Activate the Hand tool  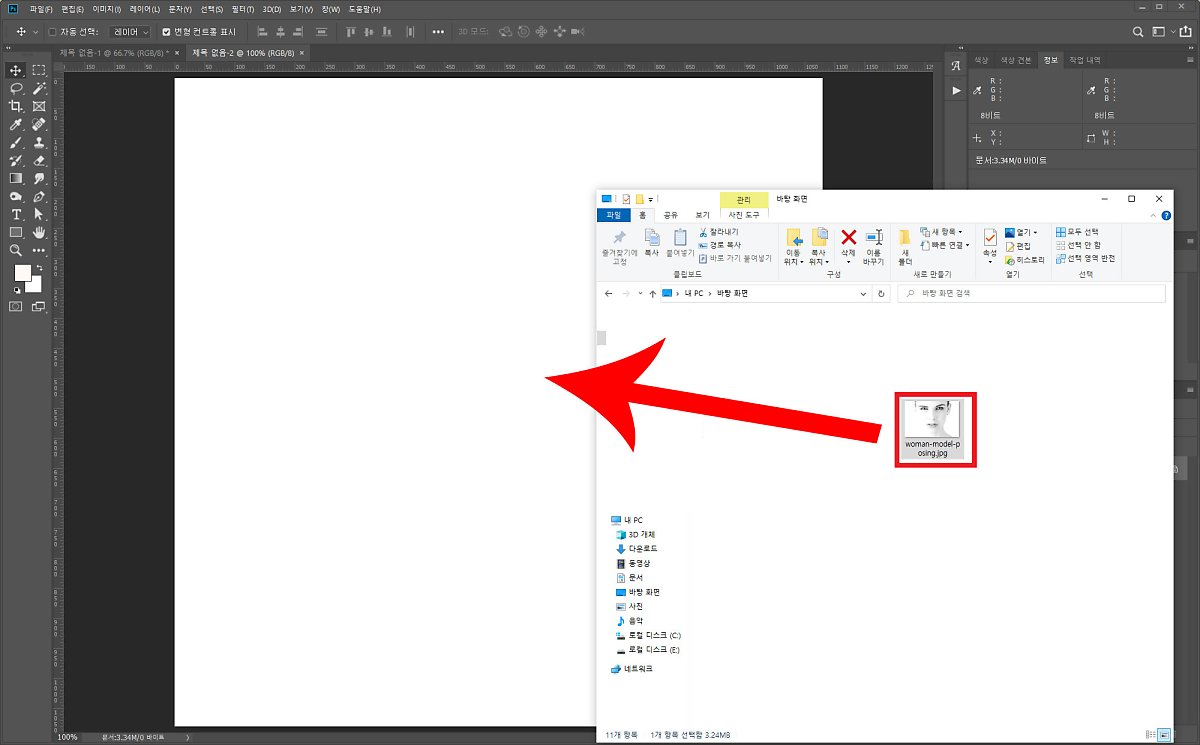[39, 232]
